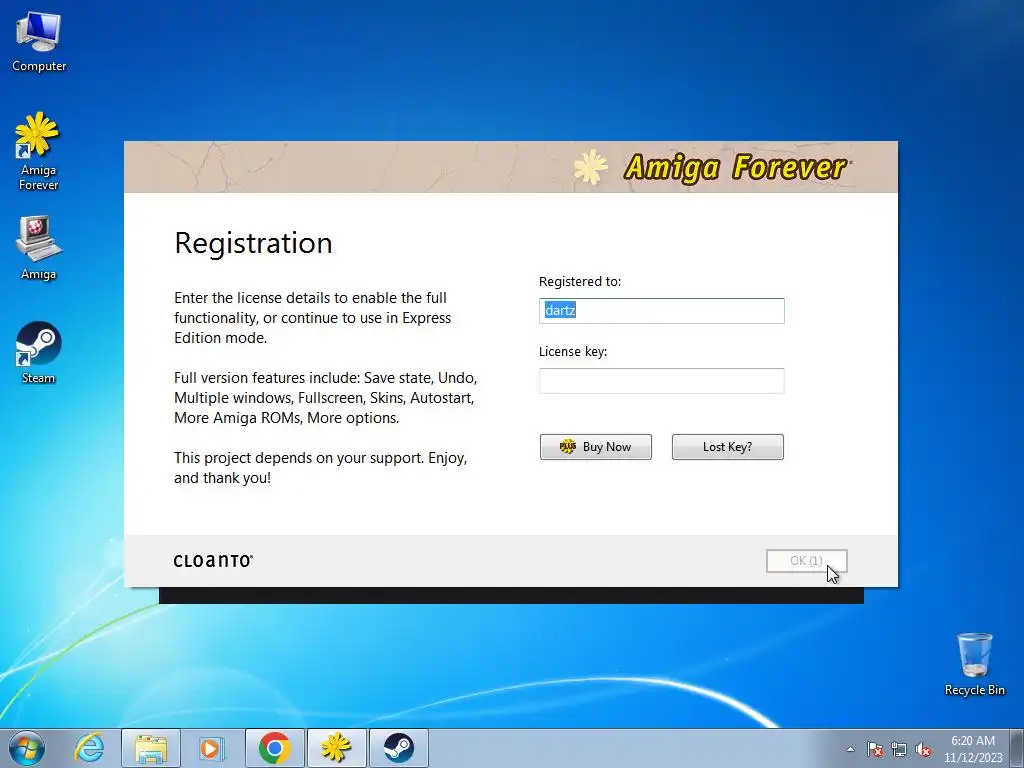
Task: Open the Windows Start menu
Action: click(x=27, y=748)
